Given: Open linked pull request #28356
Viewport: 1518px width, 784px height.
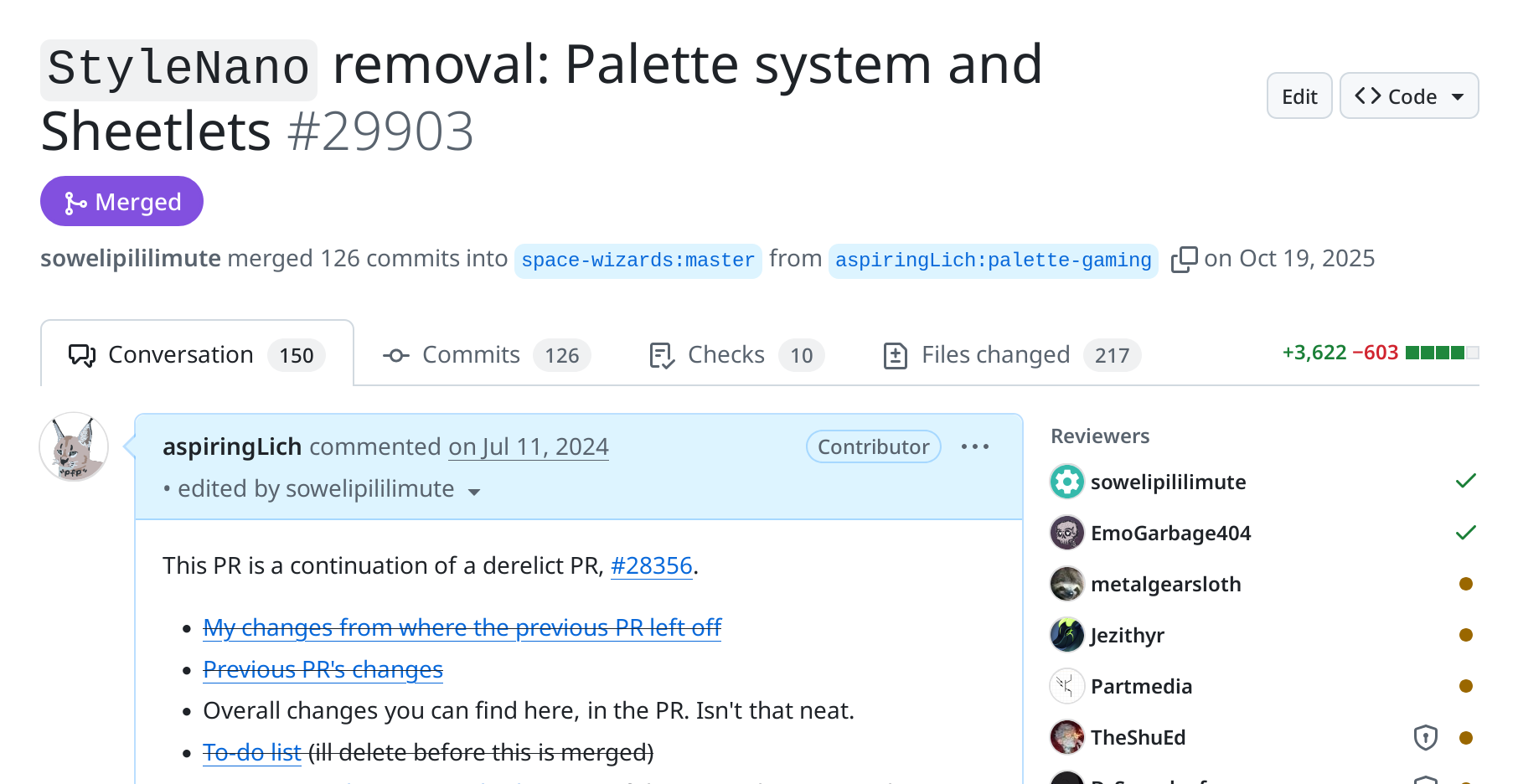Looking at the screenshot, I should click(x=651, y=566).
